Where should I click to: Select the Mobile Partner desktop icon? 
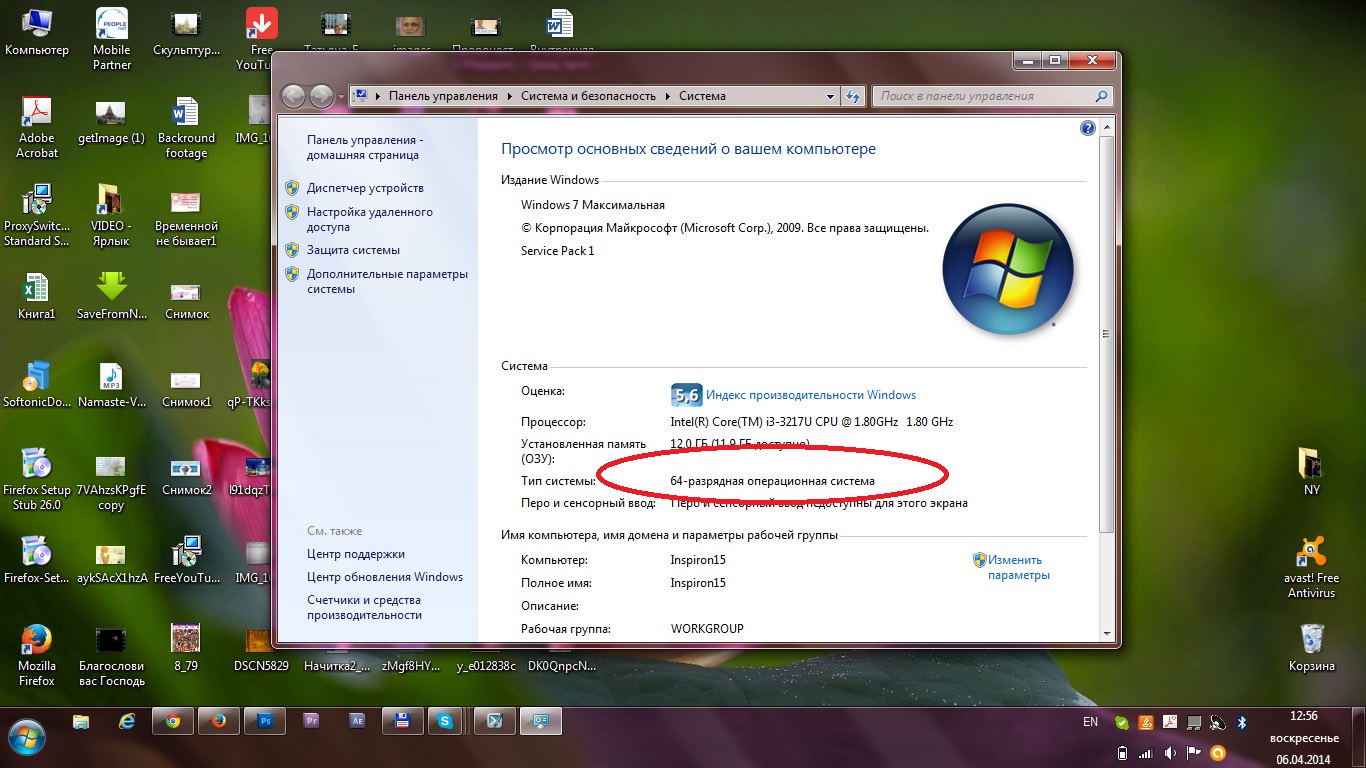[x=112, y=37]
